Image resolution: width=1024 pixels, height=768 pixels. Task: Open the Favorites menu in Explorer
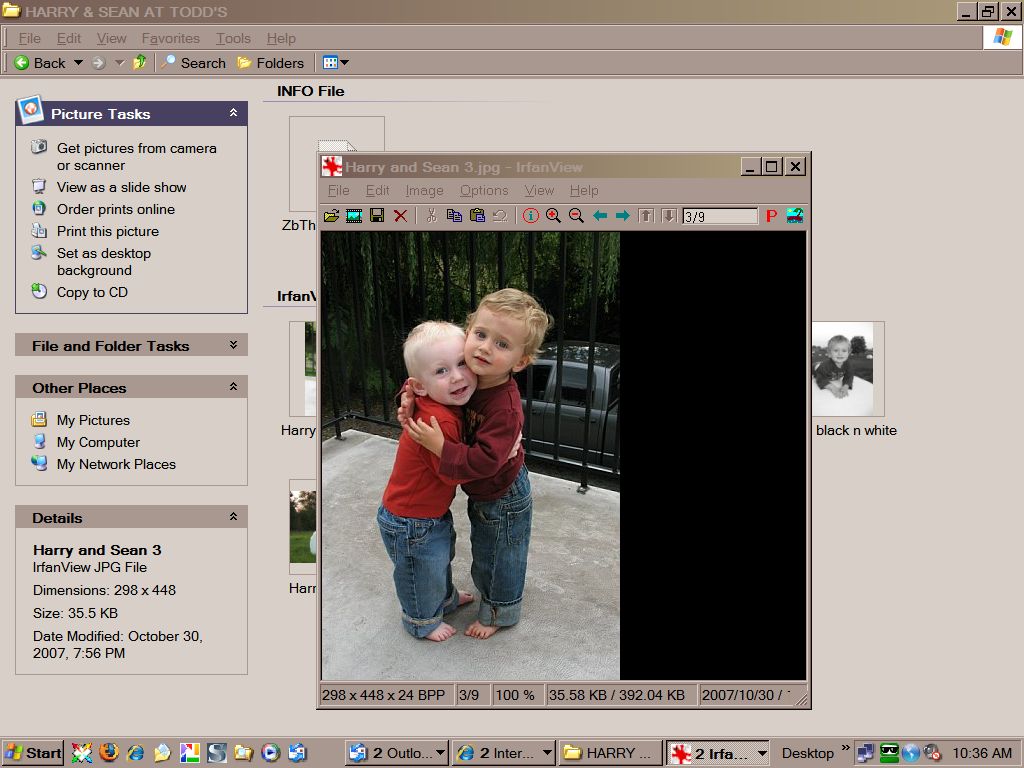[x=170, y=38]
